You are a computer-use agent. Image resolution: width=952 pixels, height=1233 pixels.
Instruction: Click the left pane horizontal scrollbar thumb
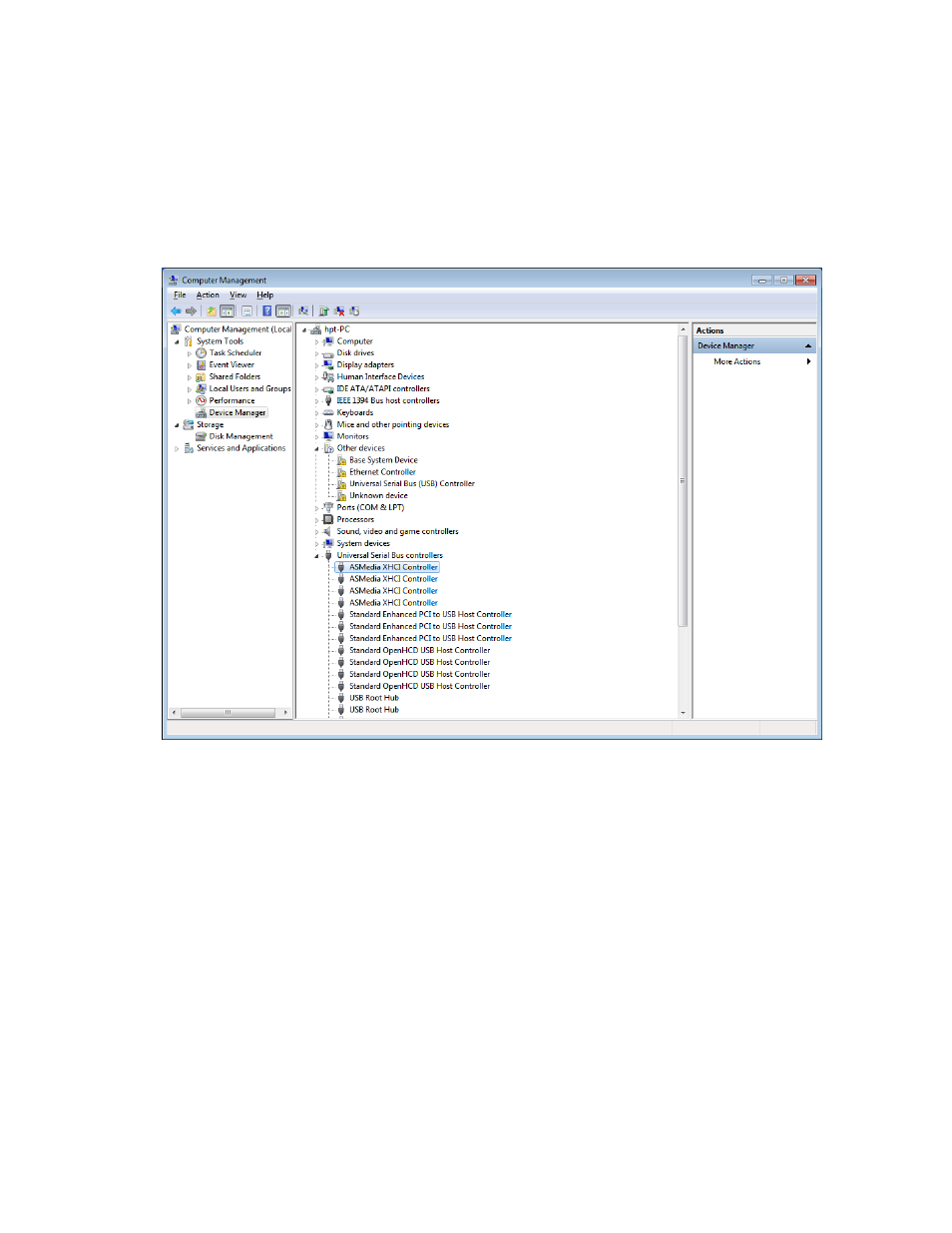coord(228,713)
